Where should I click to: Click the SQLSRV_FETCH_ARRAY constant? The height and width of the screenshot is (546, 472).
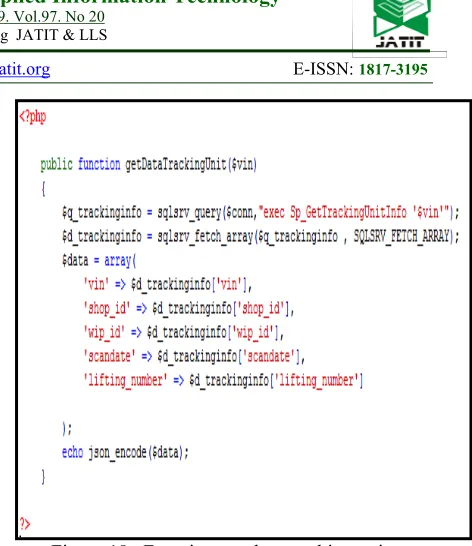click(x=401, y=236)
